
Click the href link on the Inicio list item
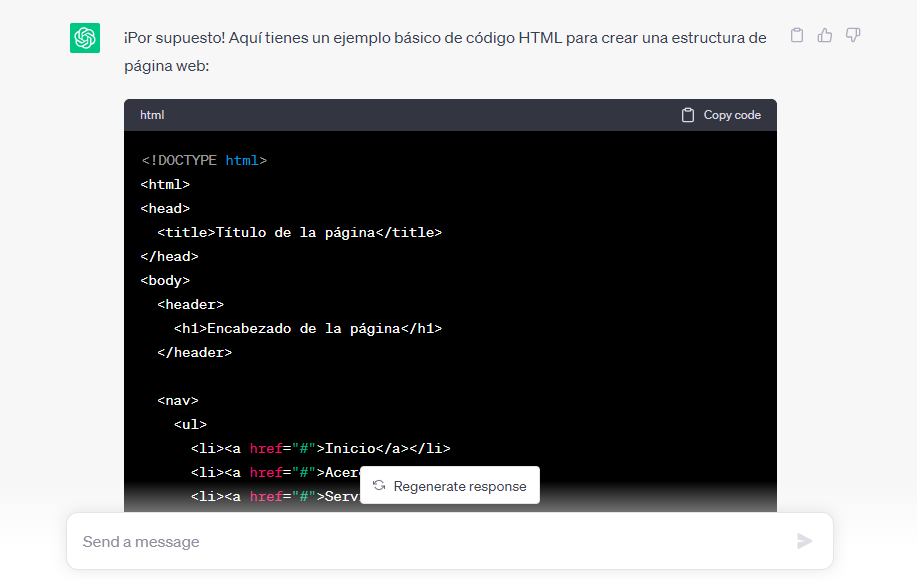click(x=266, y=448)
